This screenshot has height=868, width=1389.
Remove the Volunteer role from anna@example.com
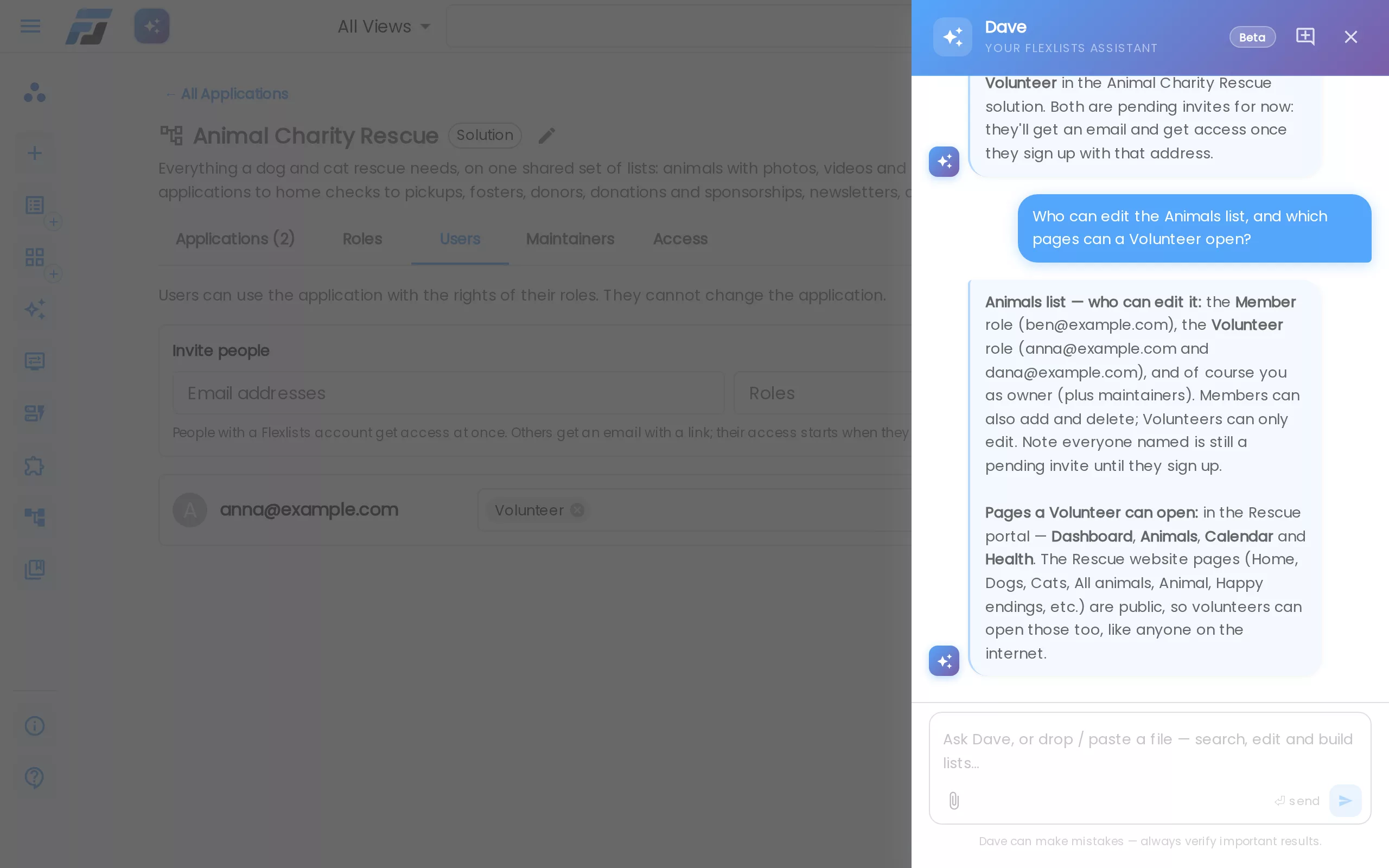coord(577,510)
